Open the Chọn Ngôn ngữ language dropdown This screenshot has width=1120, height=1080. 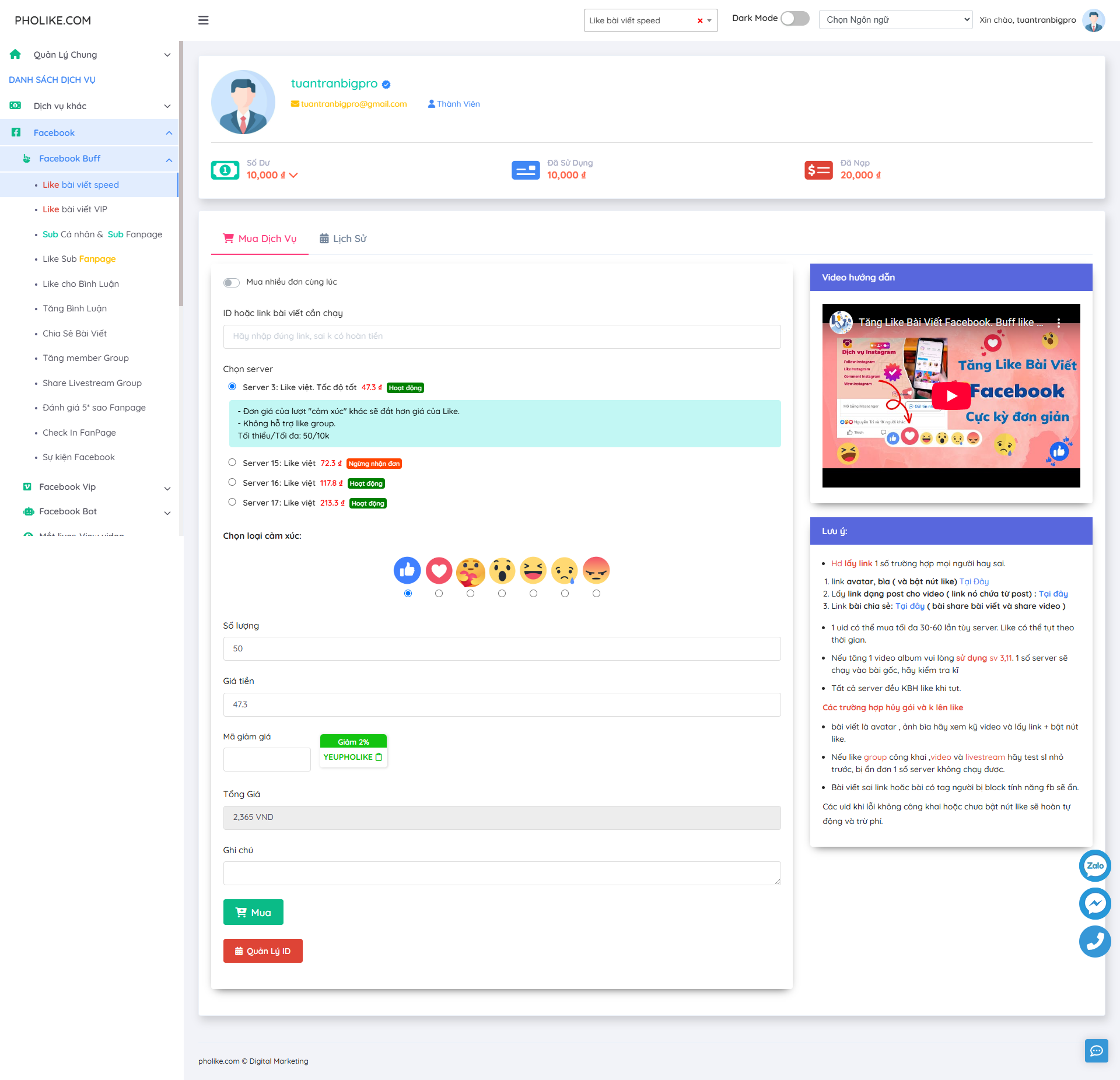pos(895,20)
